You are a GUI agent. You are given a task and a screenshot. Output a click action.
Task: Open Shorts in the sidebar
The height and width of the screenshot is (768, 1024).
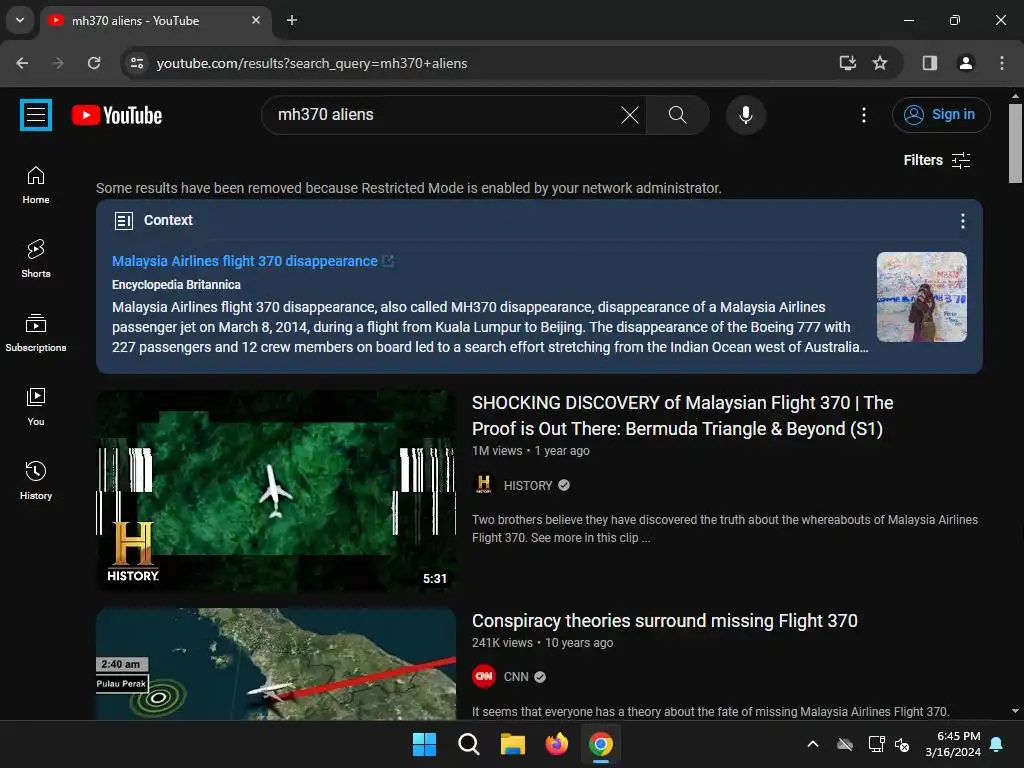click(36, 259)
